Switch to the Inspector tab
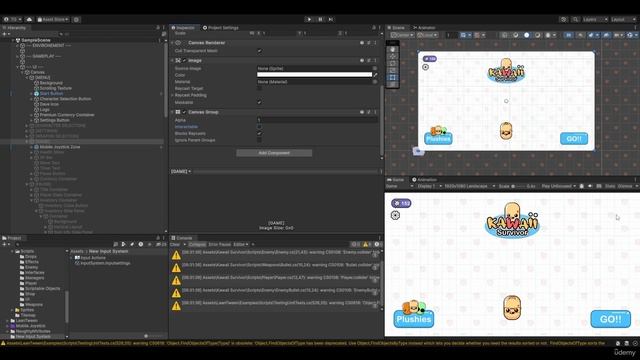This screenshot has height=360, width=640. coord(183,27)
